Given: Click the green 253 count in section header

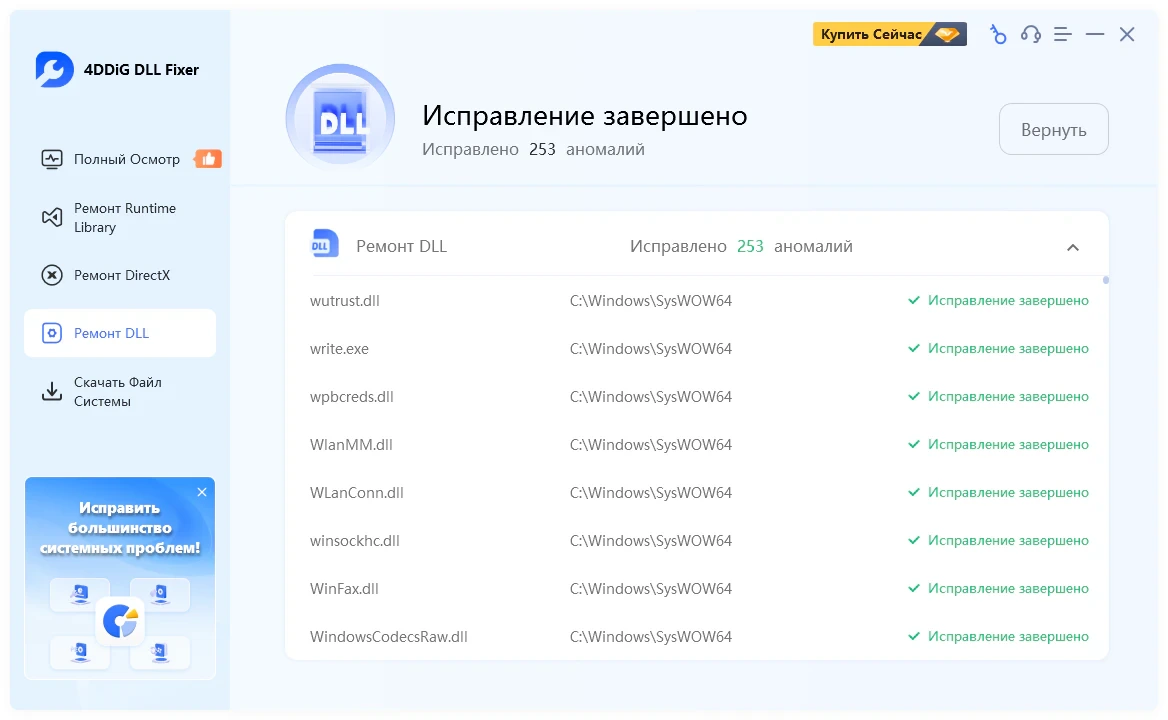Looking at the screenshot, I should 750,246.
